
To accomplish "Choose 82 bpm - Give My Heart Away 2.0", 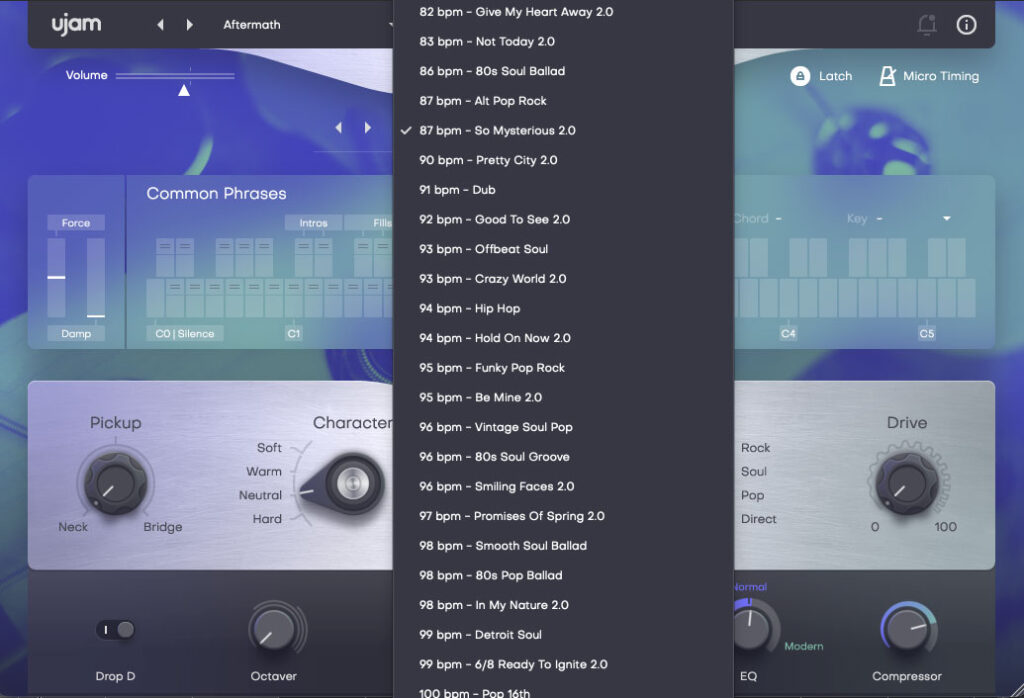I will point(563,12).
